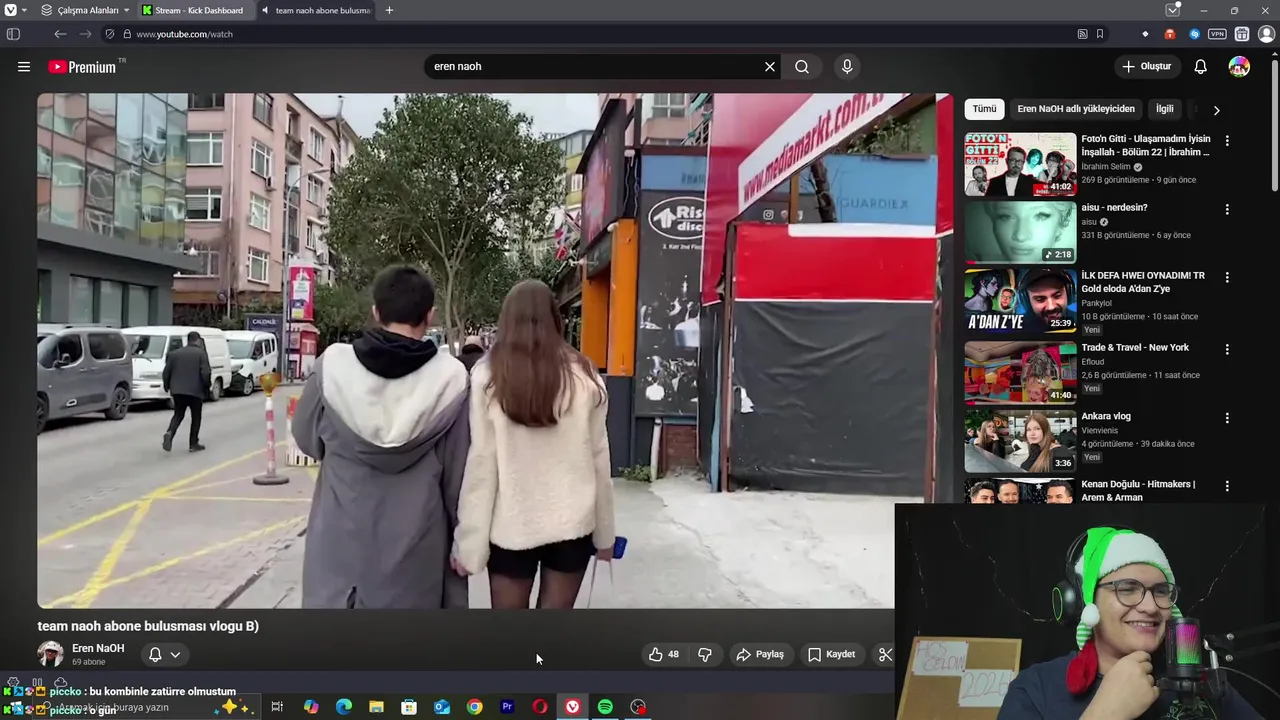Go back in the browser
1280x720 pixels.
click(60, 34)
